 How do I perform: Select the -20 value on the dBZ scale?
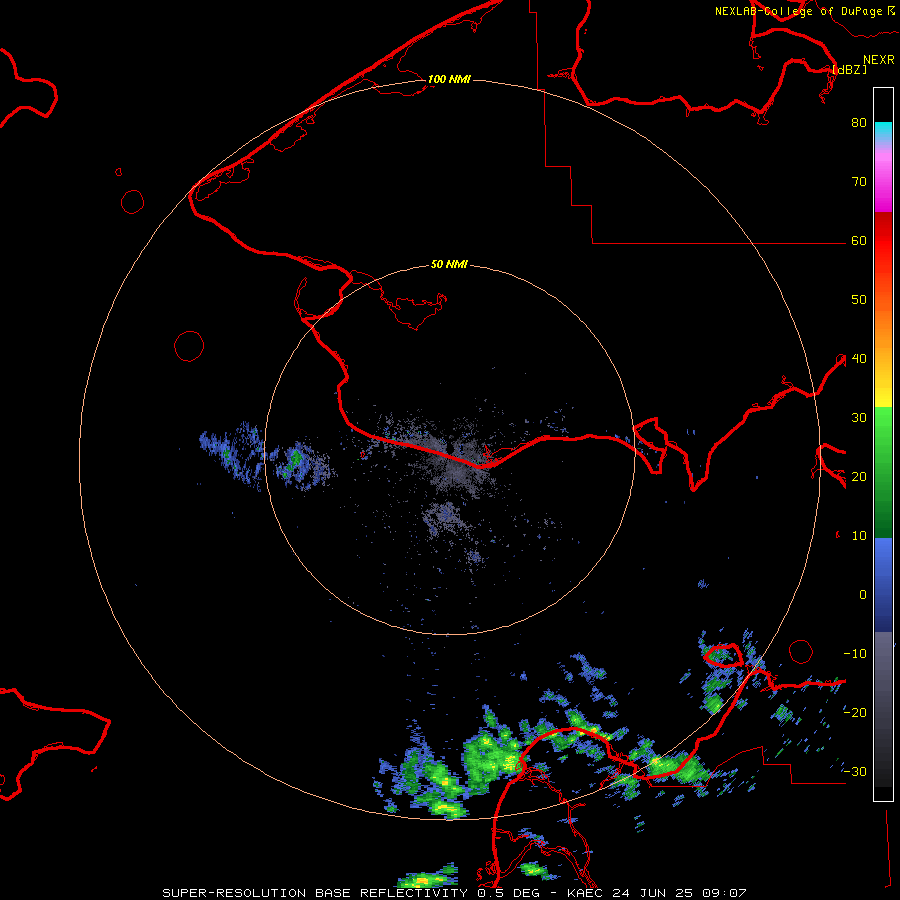[x=855, y=713]
